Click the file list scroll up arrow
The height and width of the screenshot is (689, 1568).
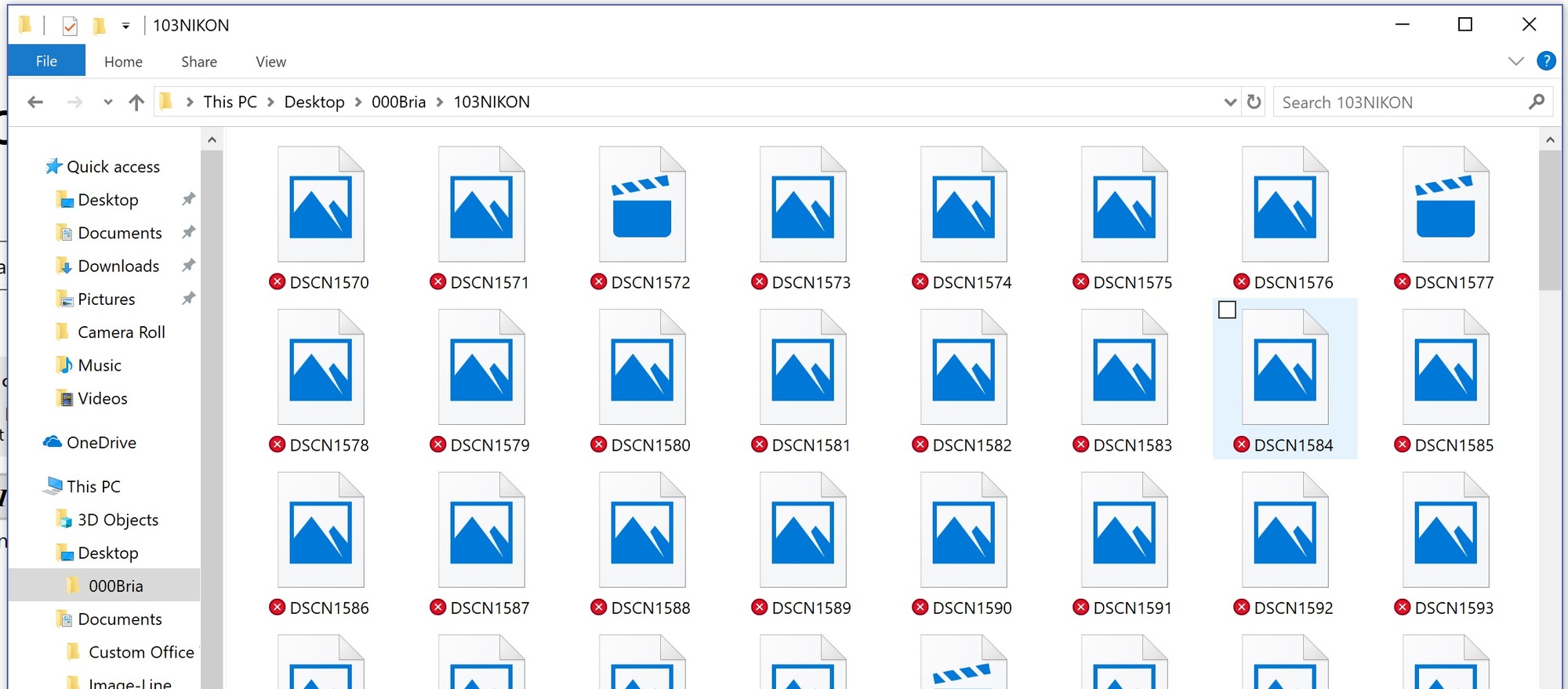pyautogui.click(x=1550, y=140)
